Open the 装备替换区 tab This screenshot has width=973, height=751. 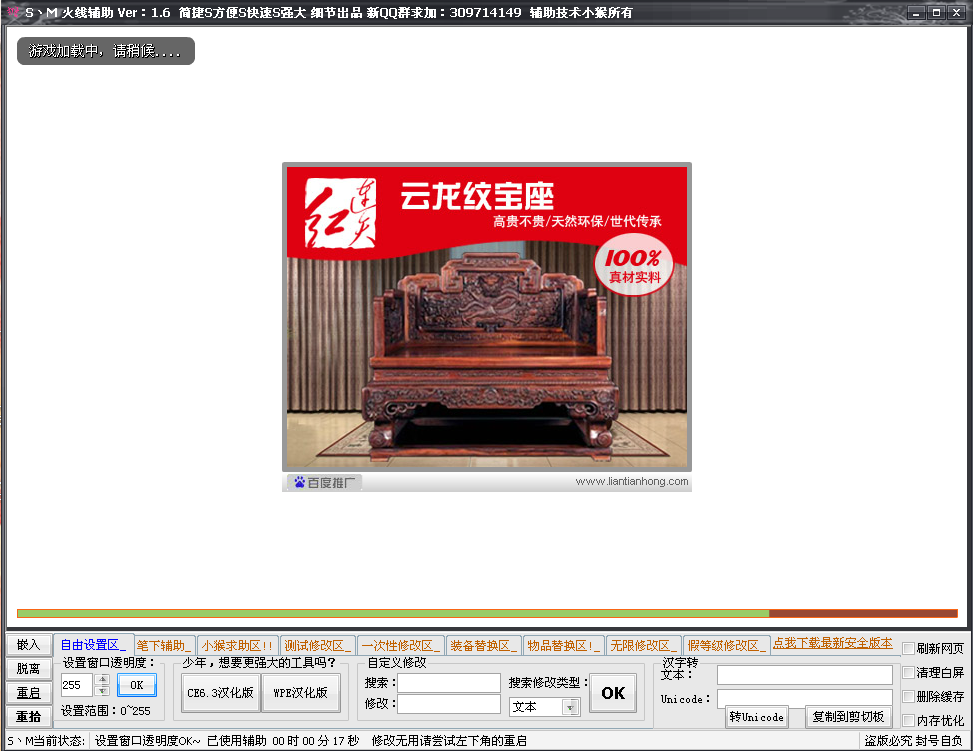(x=484, y=645)
